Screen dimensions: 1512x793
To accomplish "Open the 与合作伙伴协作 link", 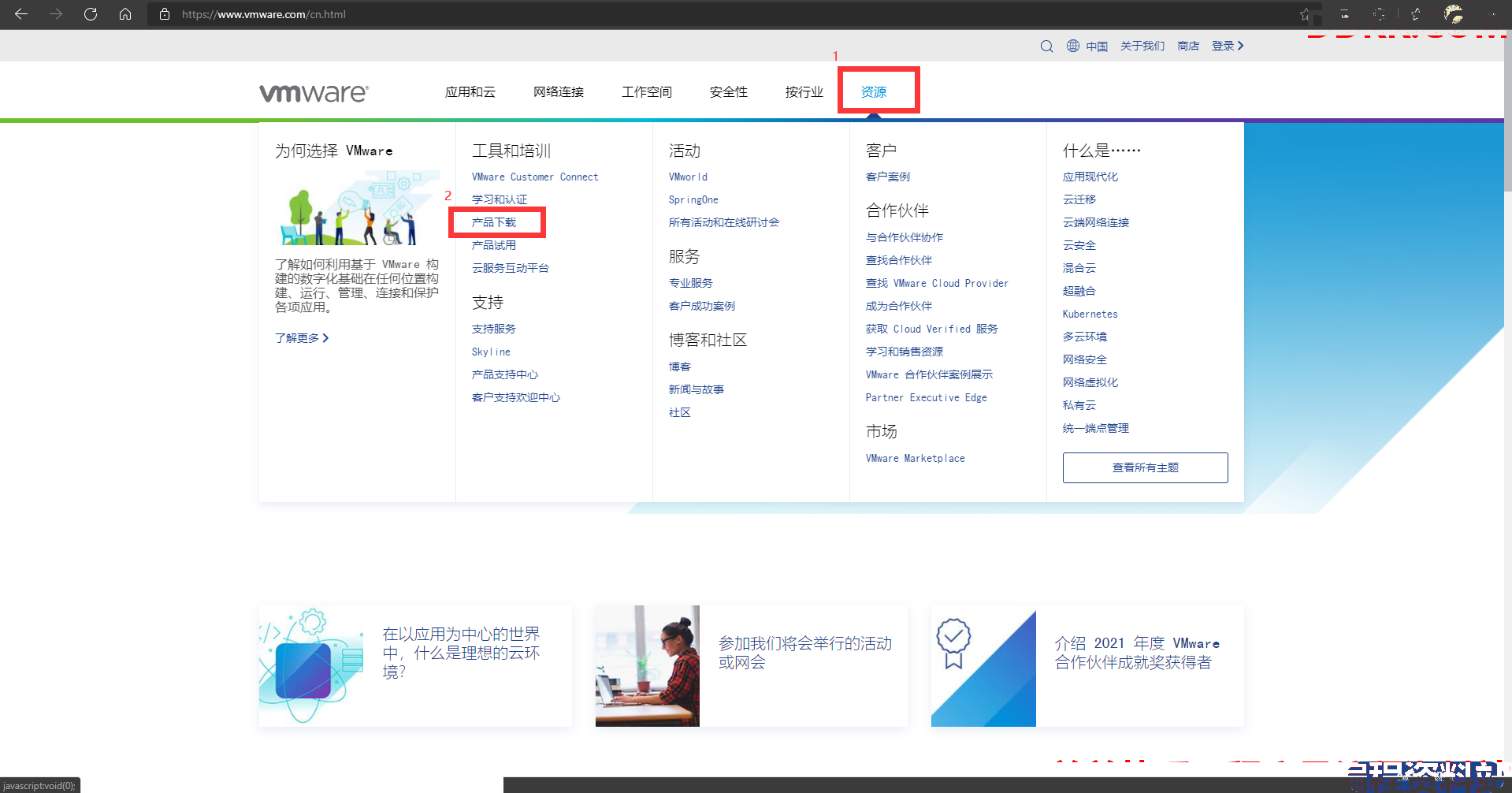I will point(905,238).
